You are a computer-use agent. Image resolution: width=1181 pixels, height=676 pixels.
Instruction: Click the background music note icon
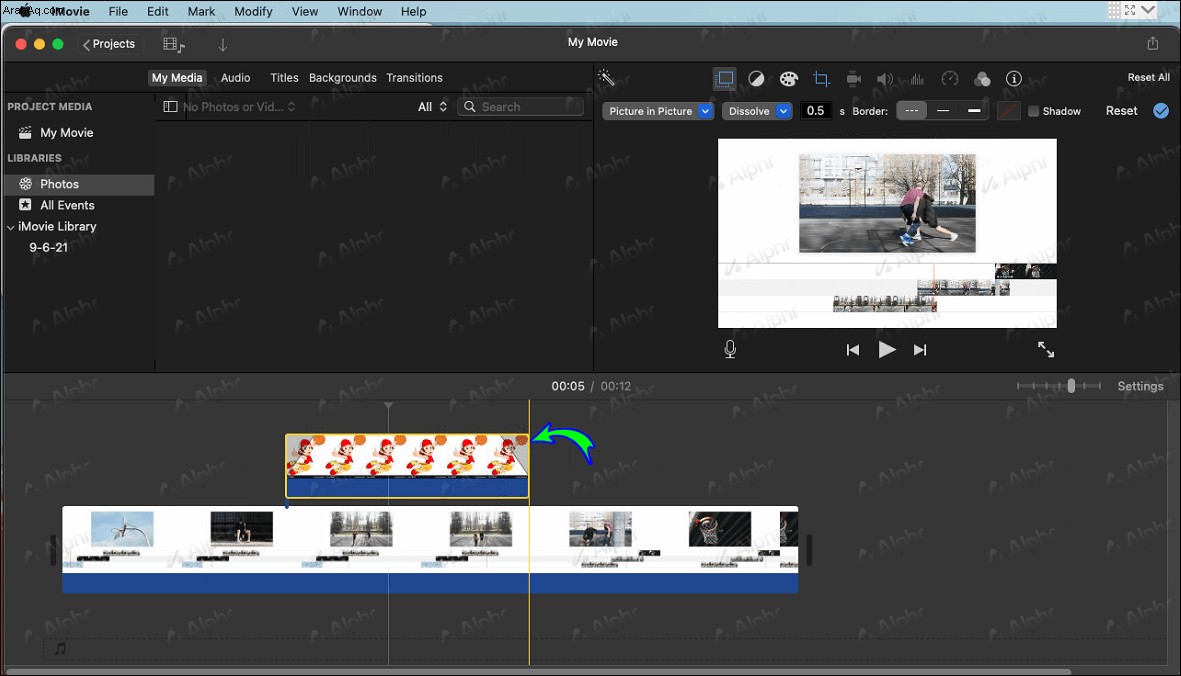pyautogui.click(x=60, y=648)
